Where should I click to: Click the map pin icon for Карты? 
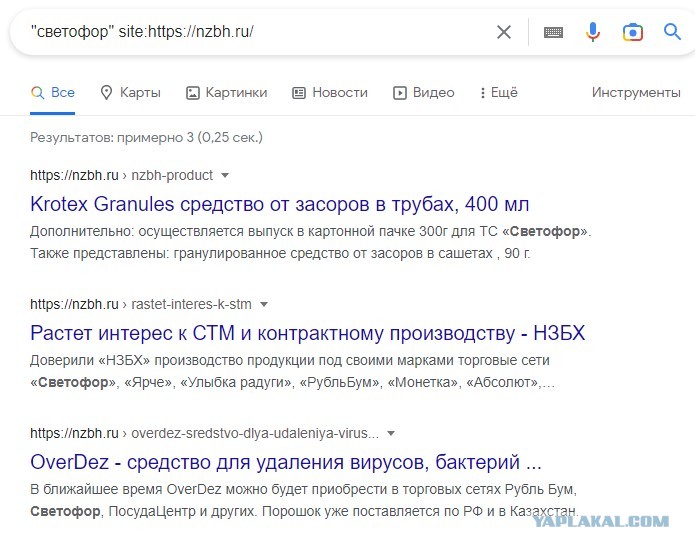(106, 93)
